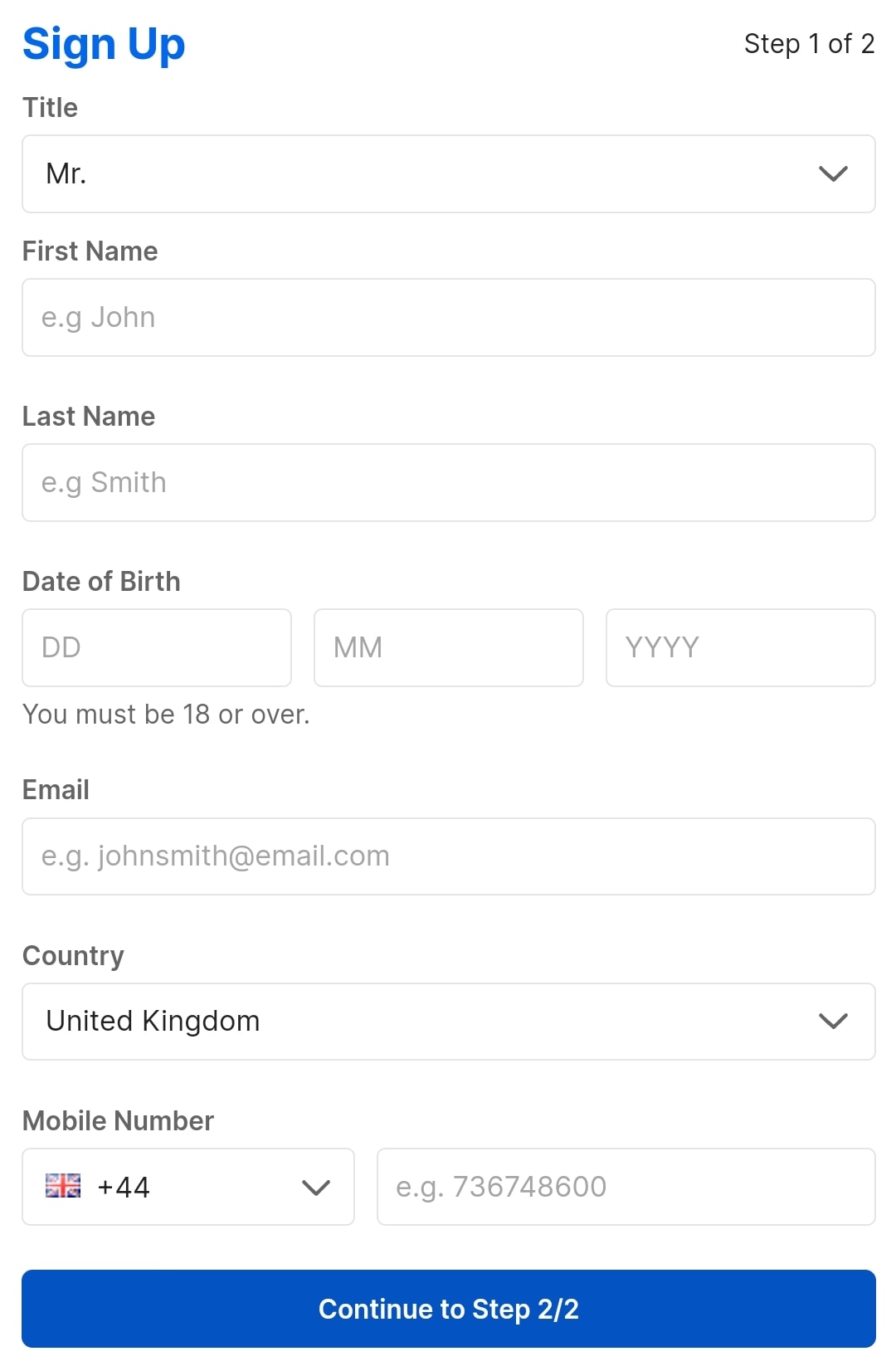896x1366 pixels.
Task: Click the Date of Birth label
Action: point(101,581)
